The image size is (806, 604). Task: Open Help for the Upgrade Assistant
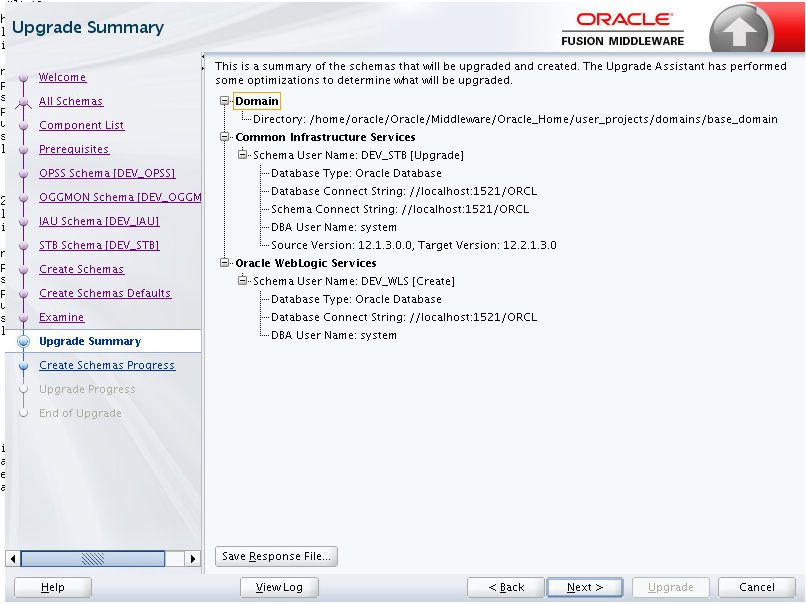[52, 587]
